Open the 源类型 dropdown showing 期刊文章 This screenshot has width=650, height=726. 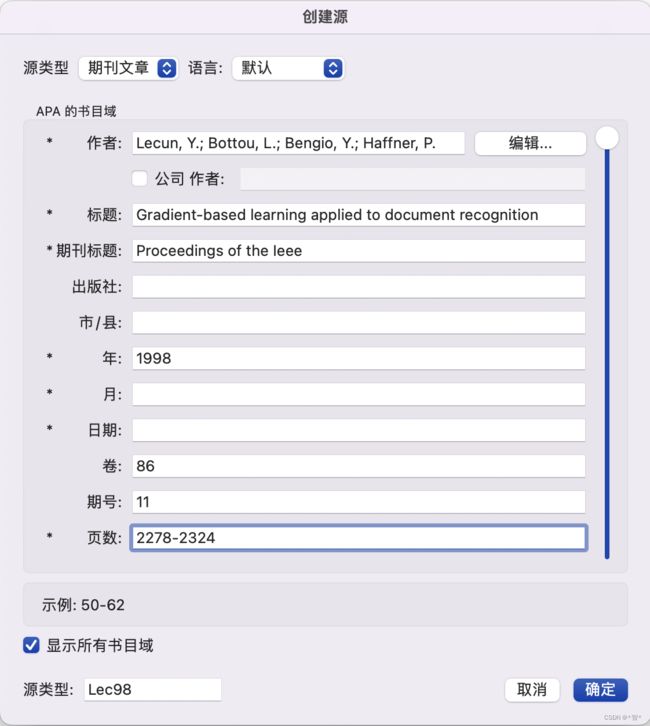[x=128, y=69]
